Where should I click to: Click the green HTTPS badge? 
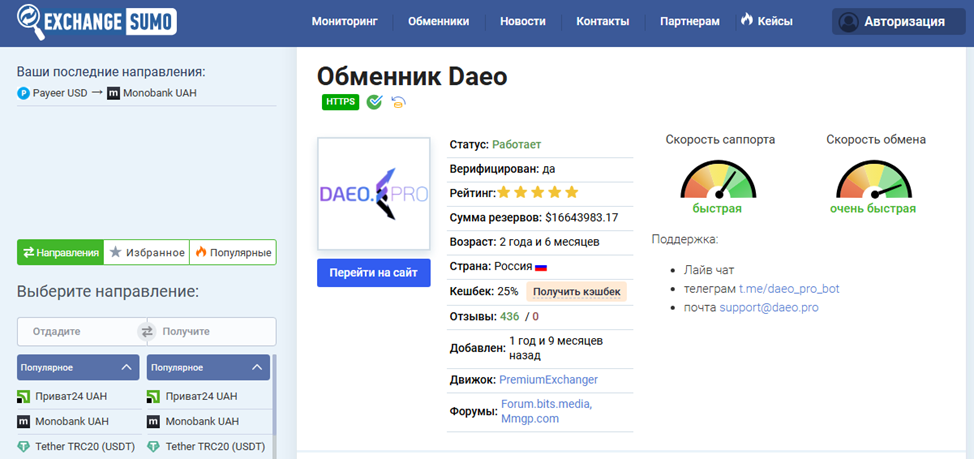[x=340, y=102]
